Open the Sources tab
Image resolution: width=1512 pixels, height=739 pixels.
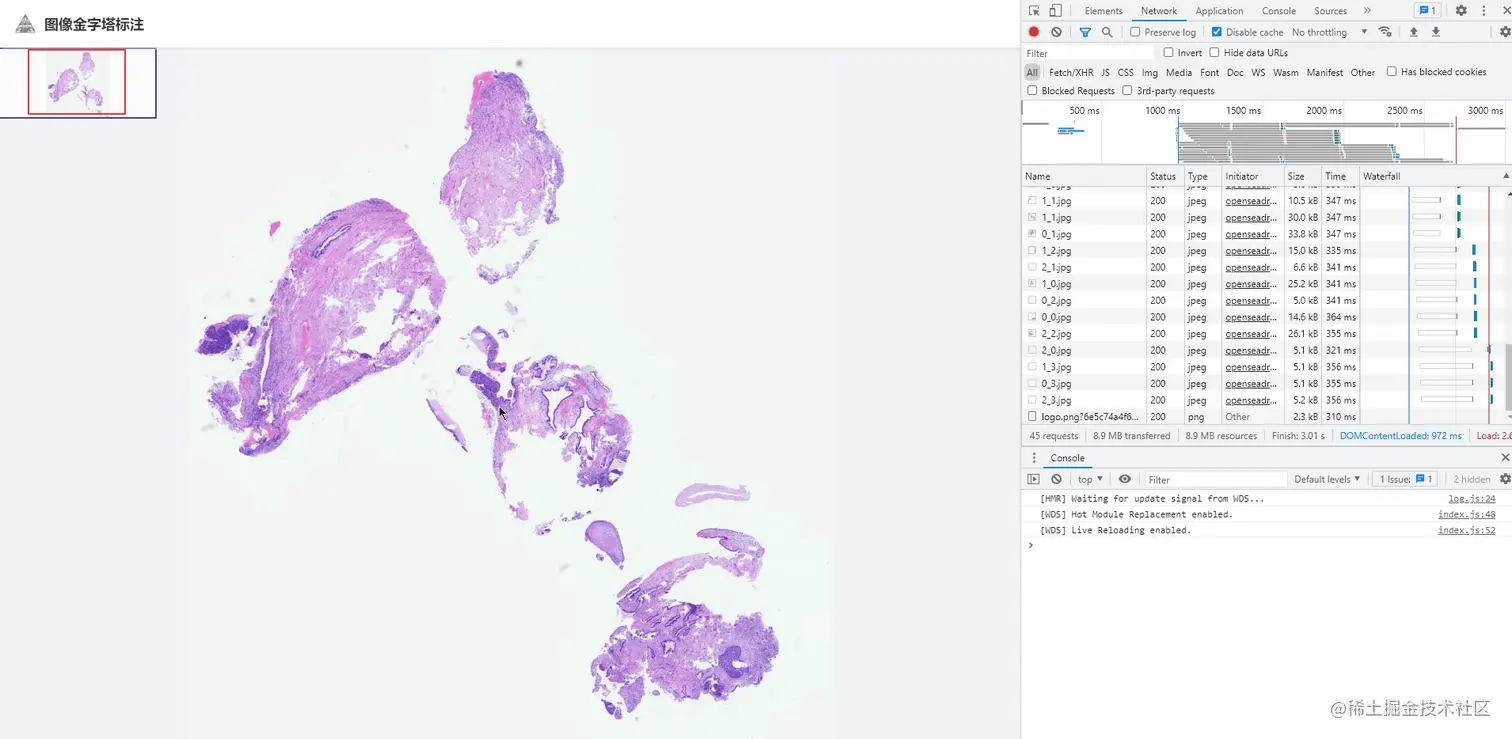pyautogui.click(x=1330, y=11)
